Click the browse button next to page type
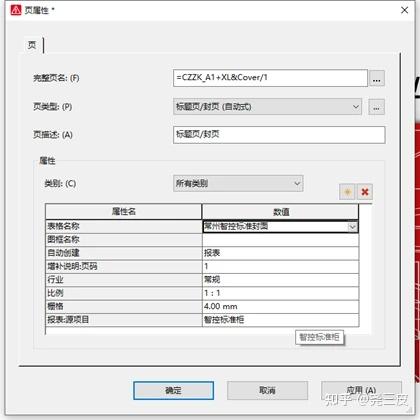Image resolution: width=420 pixels, height=420 pixels. (377, 107)
